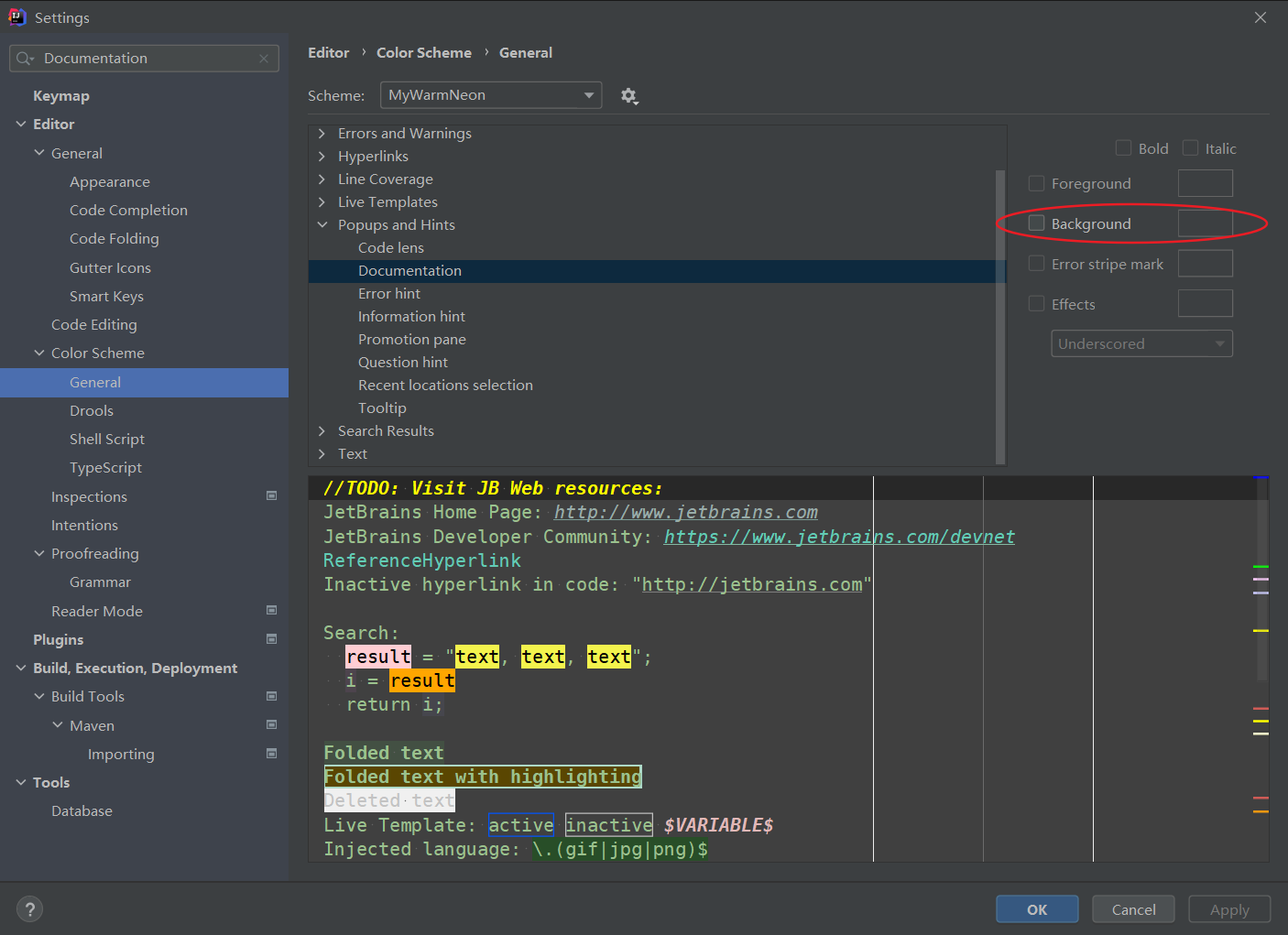Open Gutter Icons settings
This screenshot has width=1288, height=935.
coord(110,268)
